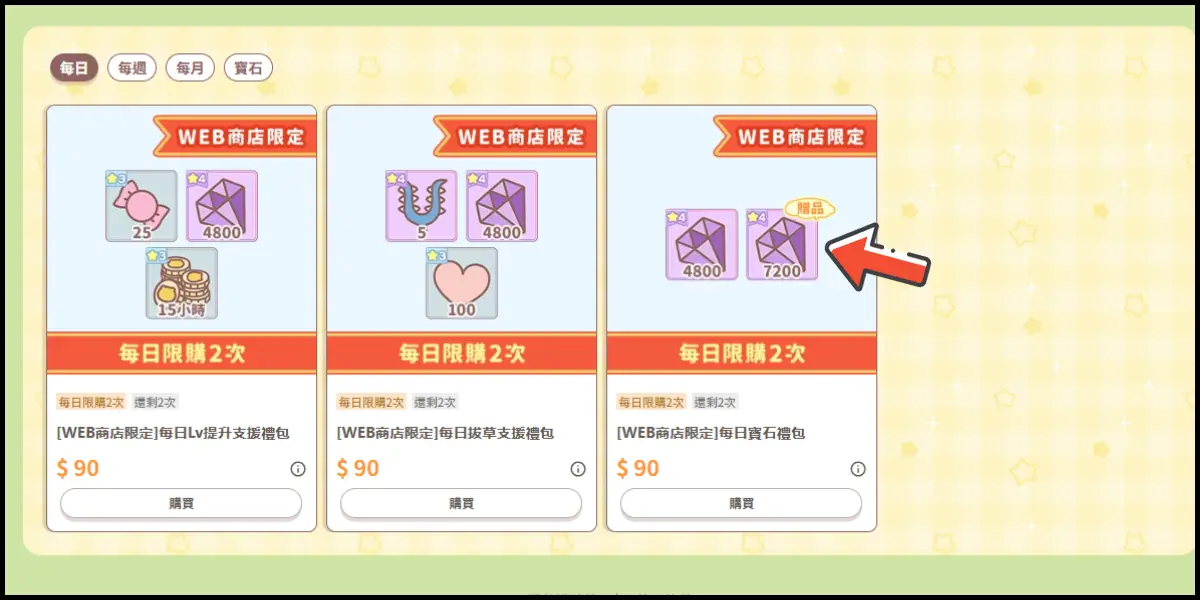
Task: Open info icon for 每日寶石禮包
Action: (858, 469)
